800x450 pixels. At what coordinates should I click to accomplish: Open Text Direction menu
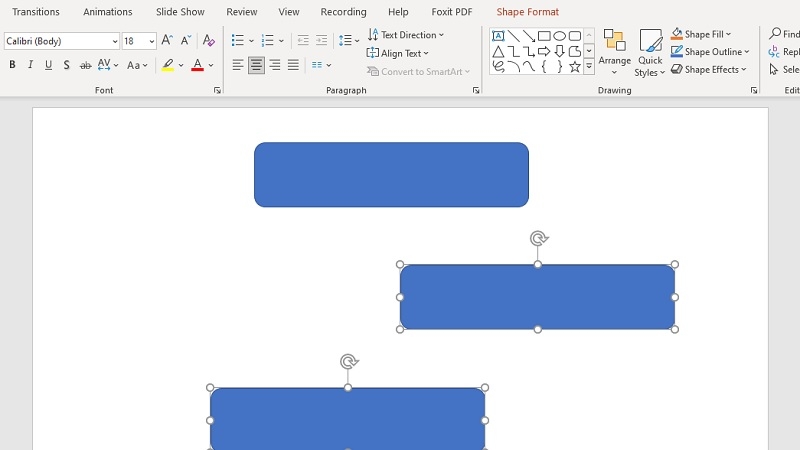click(x=406, y=35)
